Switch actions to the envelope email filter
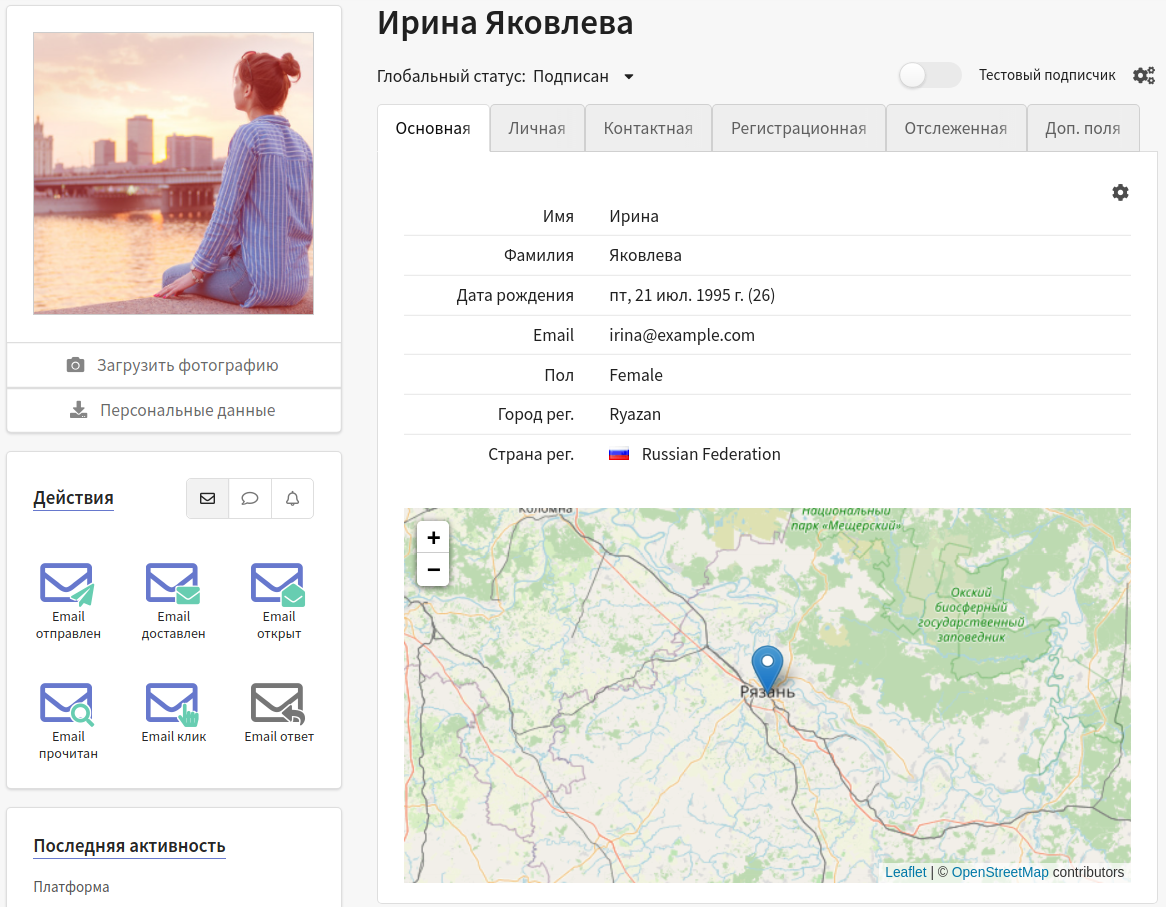 tap(207, 498)
